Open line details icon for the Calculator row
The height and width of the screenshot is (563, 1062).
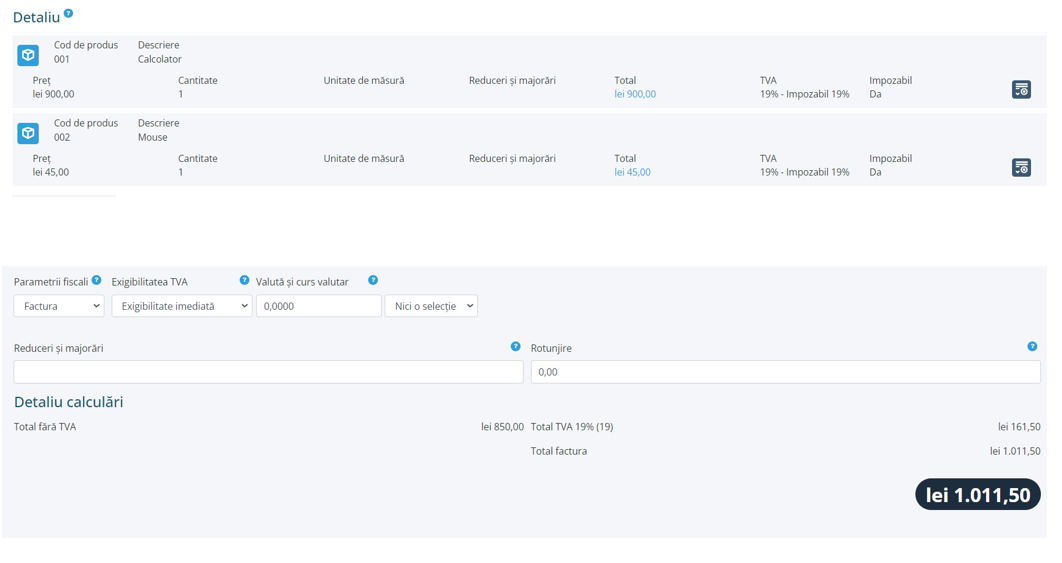(1020, 90)
